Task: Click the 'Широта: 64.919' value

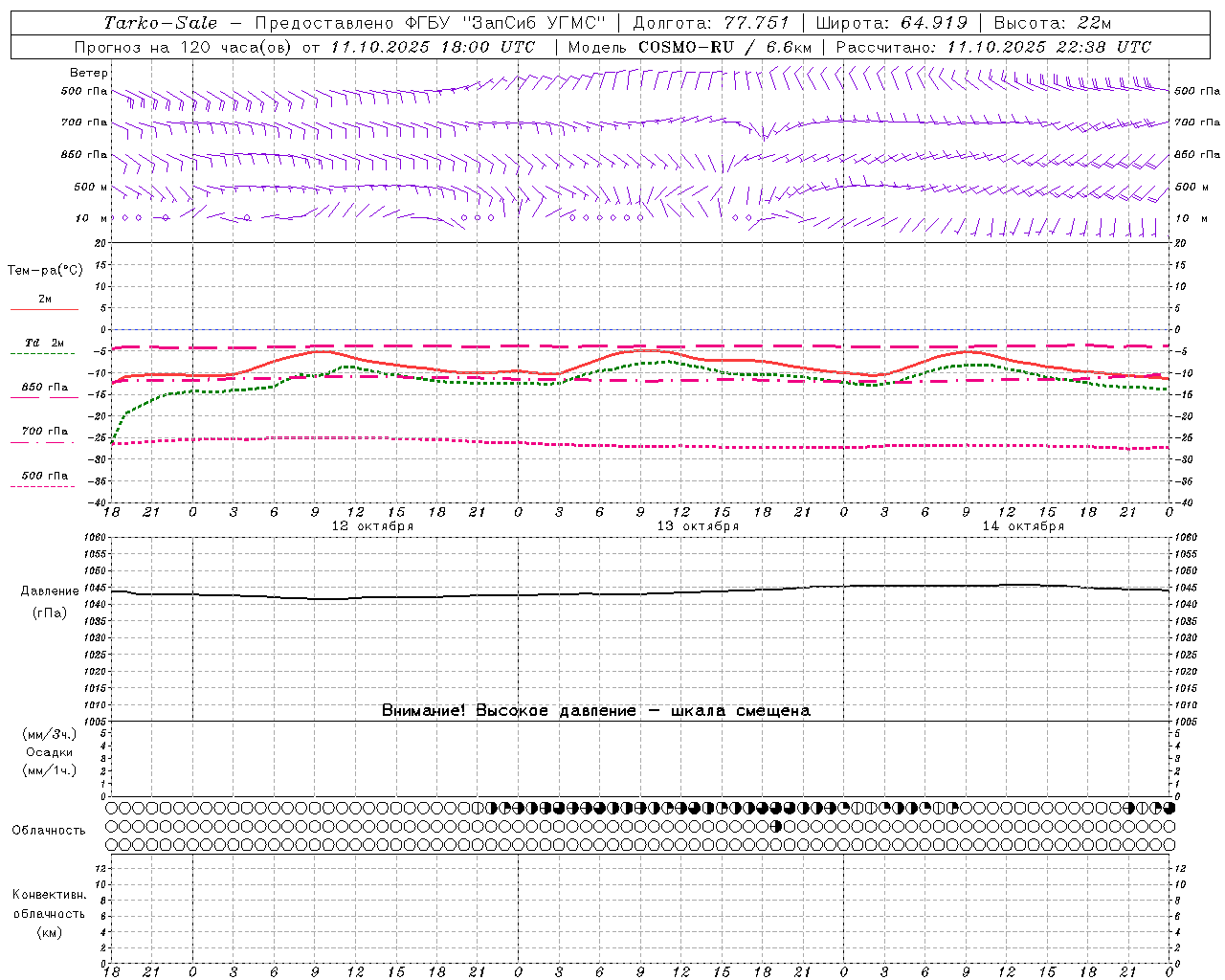Action: pos(892,23)
